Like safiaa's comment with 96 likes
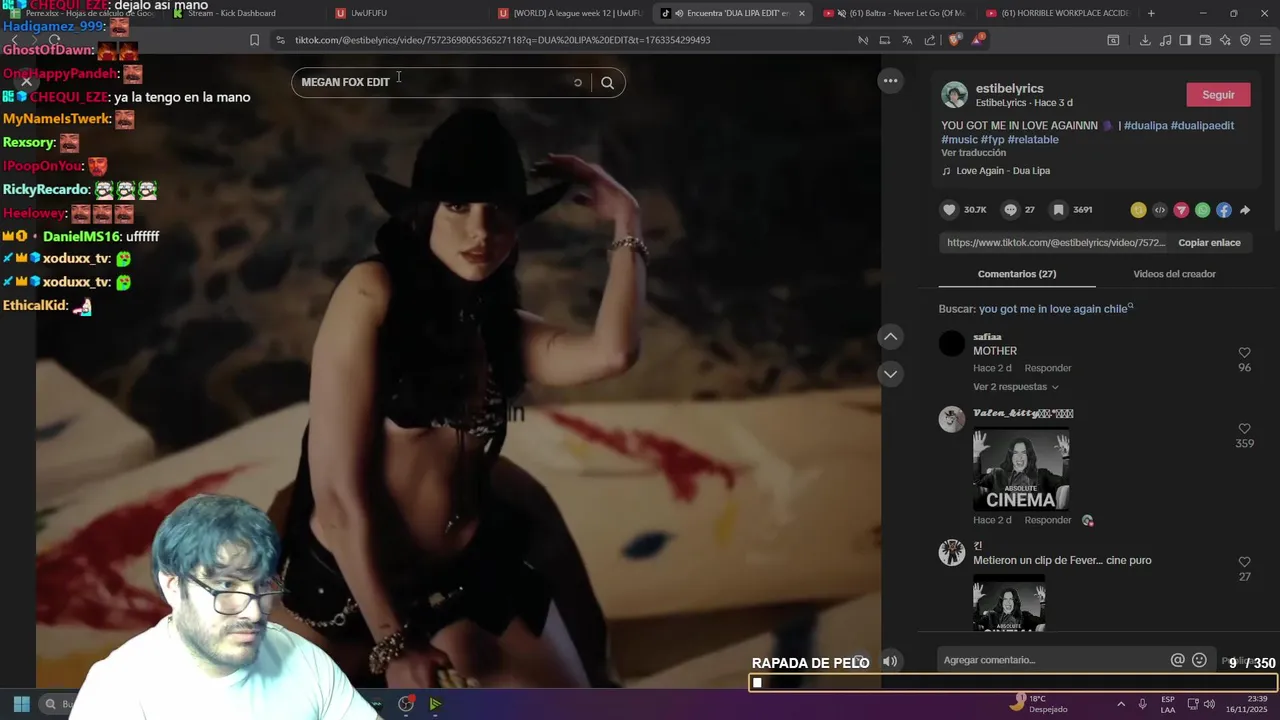1280x720 pixels. [1244, 353]
